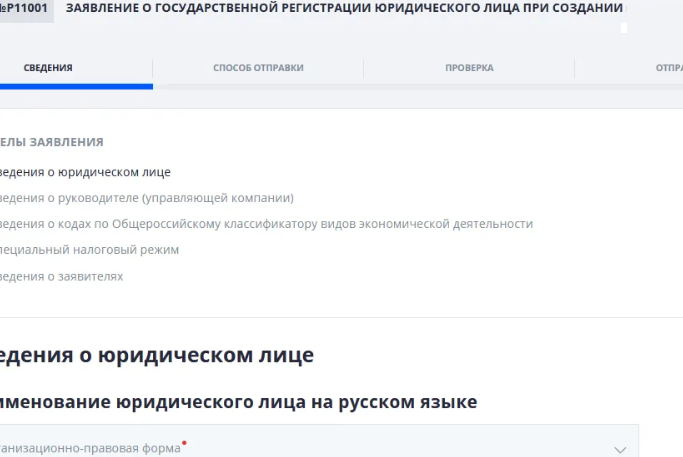Click the Разделы заявления heading
The image size is (683, 457).
[52, 142]
